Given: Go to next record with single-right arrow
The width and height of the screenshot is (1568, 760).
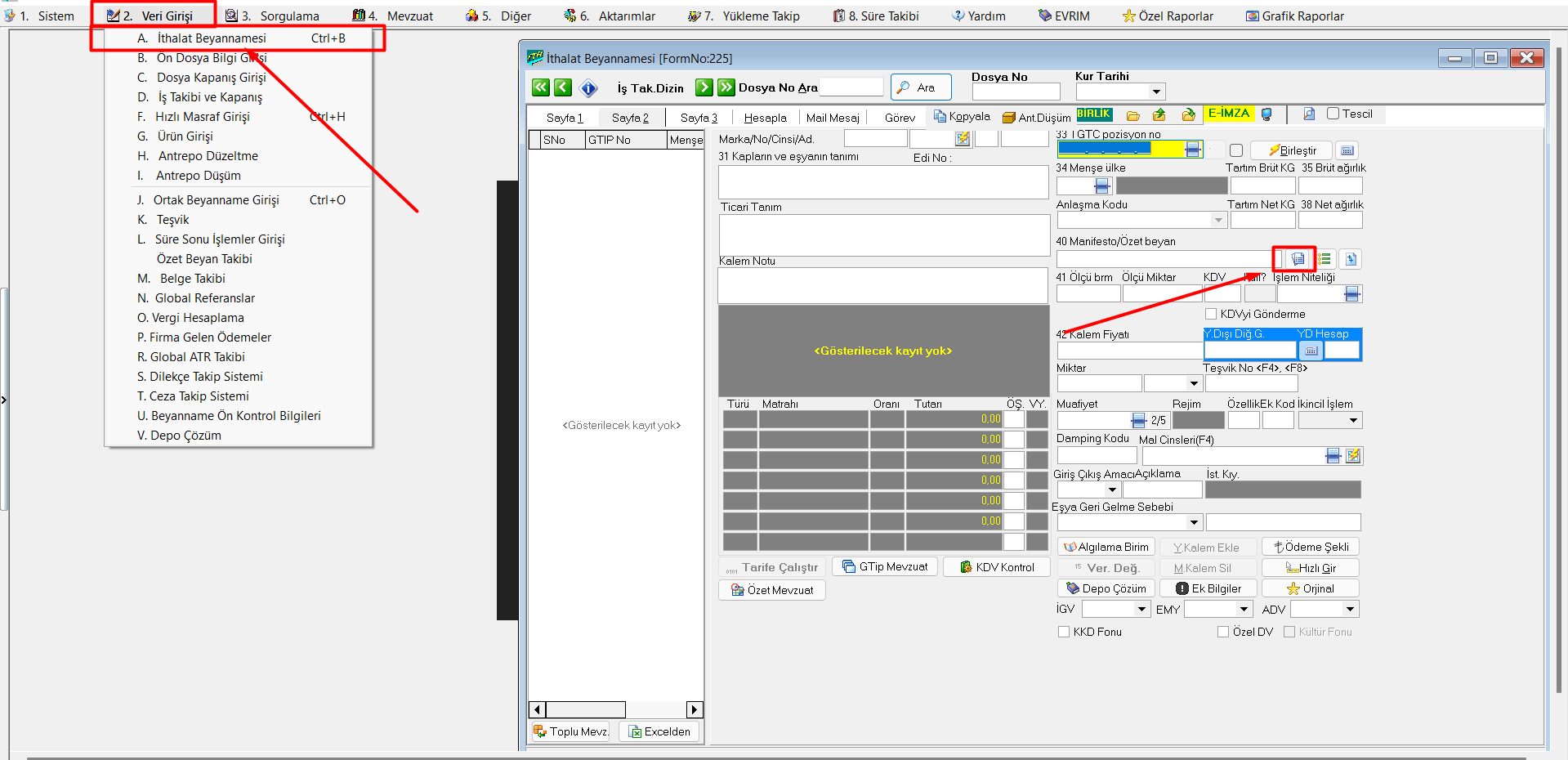Looking at the screenshot, I should click(x=704, y=87).
